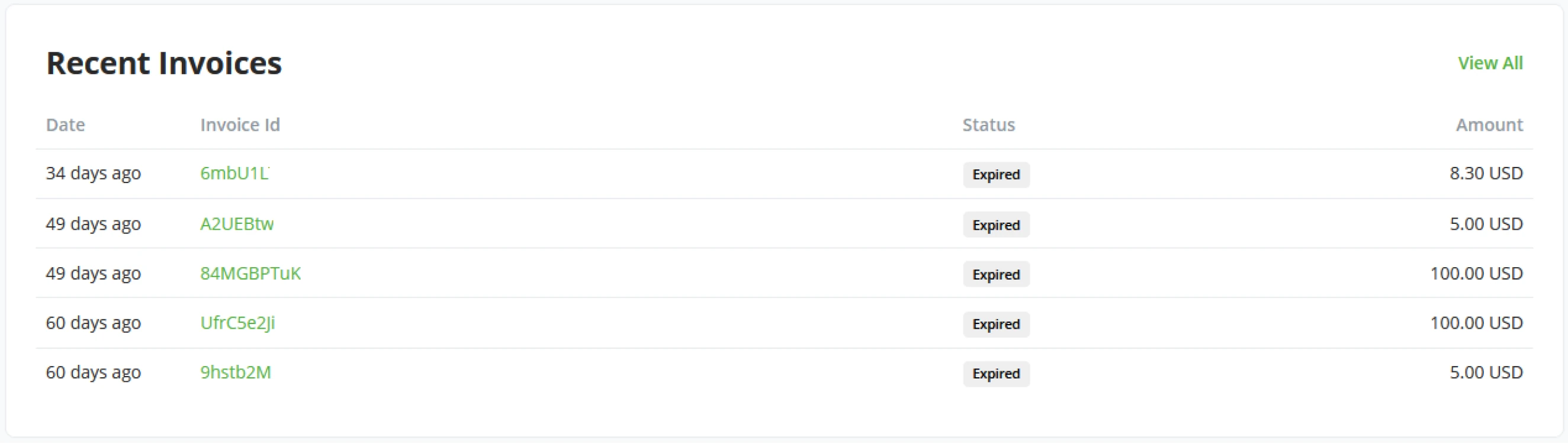Click Expired status of invoice UfrC5e2Ji

996,324
